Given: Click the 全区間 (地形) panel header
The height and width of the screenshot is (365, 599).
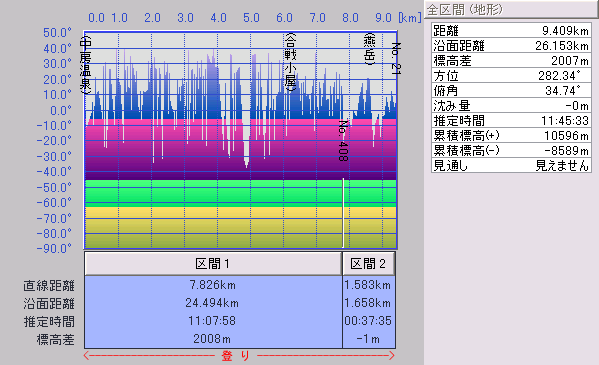Looking at the screenshot, I should pyautogui.click(x=511, y=9).
